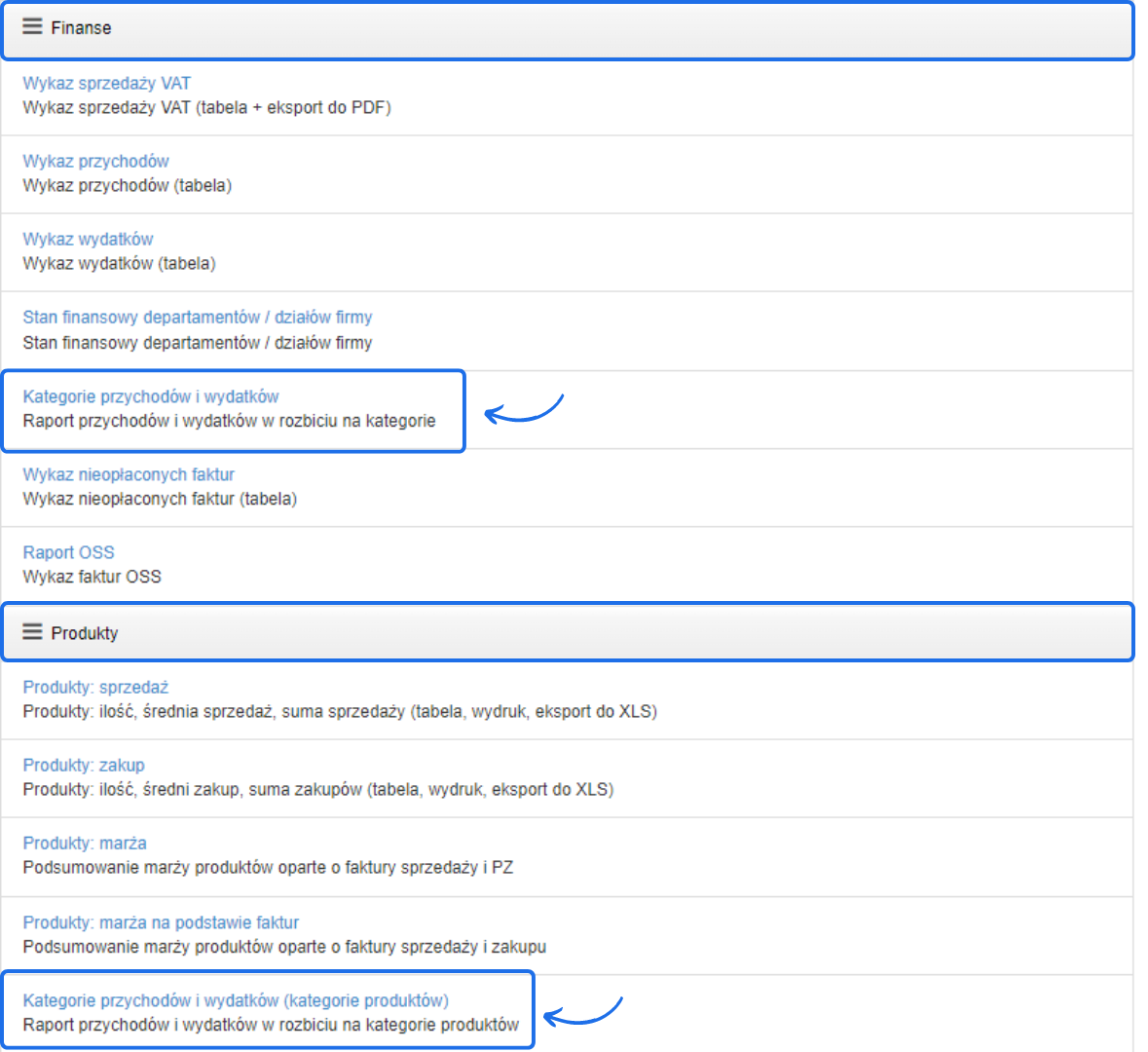Click 'Podsumowanie marży produktów oparte o faktury sprzedaży i zakupu'
This screenshot has height=1052, width=1148.
point(284,947)
